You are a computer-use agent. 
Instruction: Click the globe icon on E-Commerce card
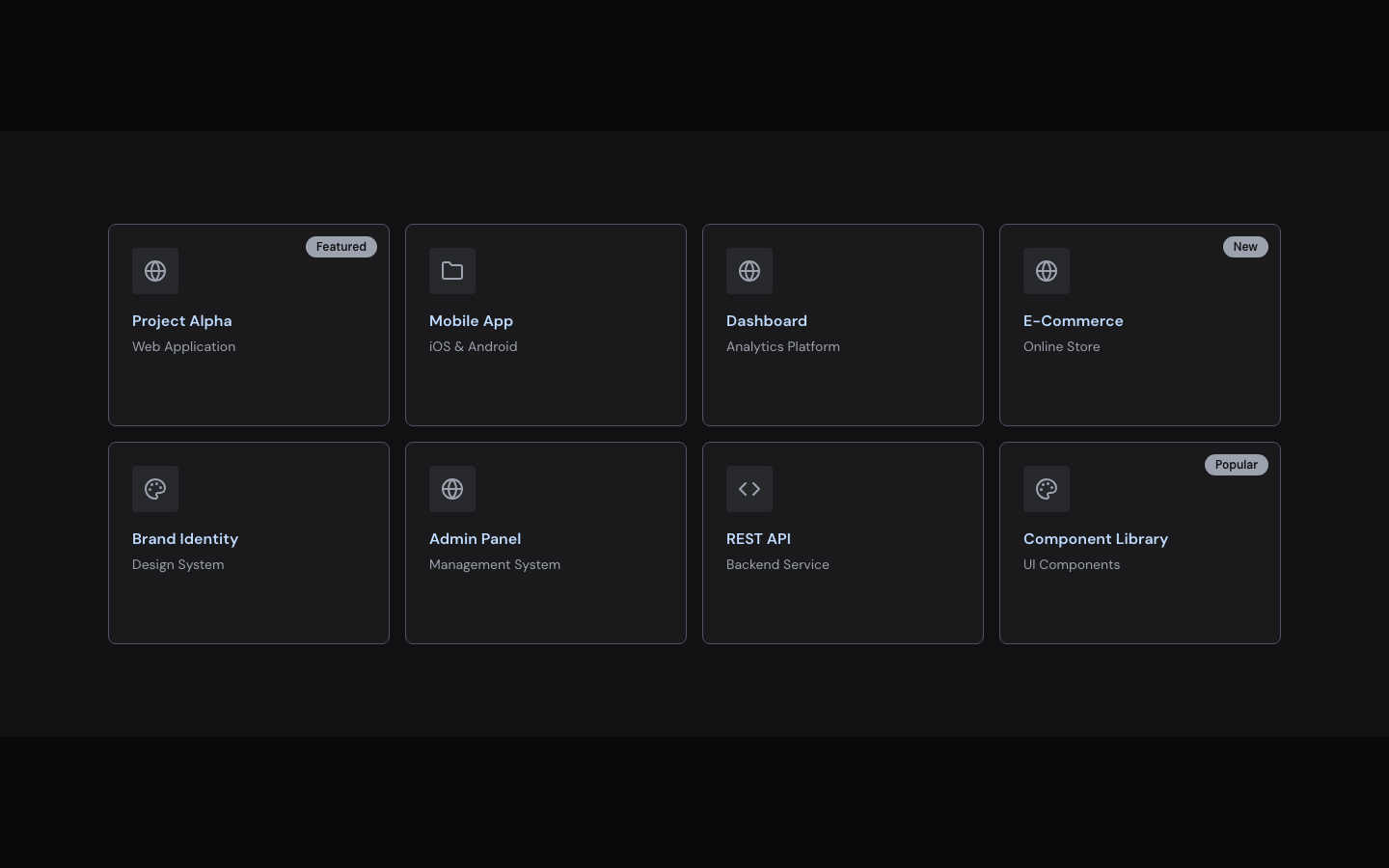click(1047, 271)
